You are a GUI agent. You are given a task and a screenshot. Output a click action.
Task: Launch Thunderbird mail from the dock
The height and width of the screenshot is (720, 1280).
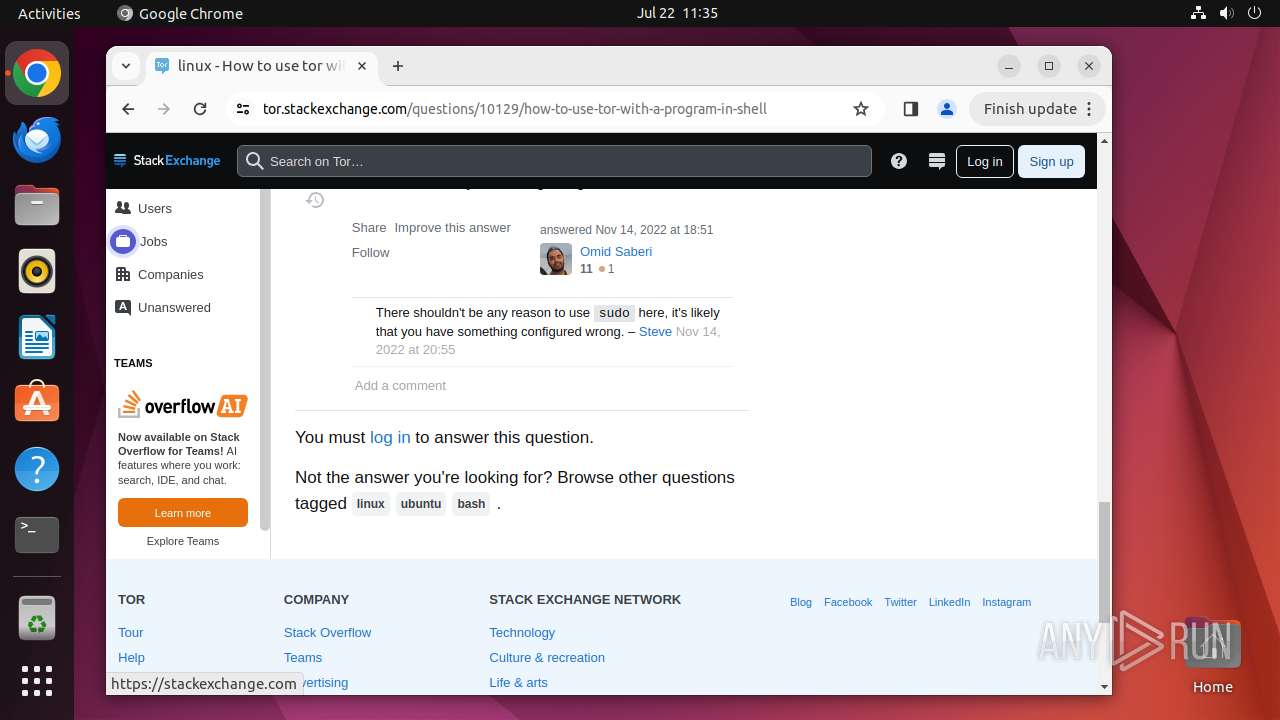pos(37,139)
